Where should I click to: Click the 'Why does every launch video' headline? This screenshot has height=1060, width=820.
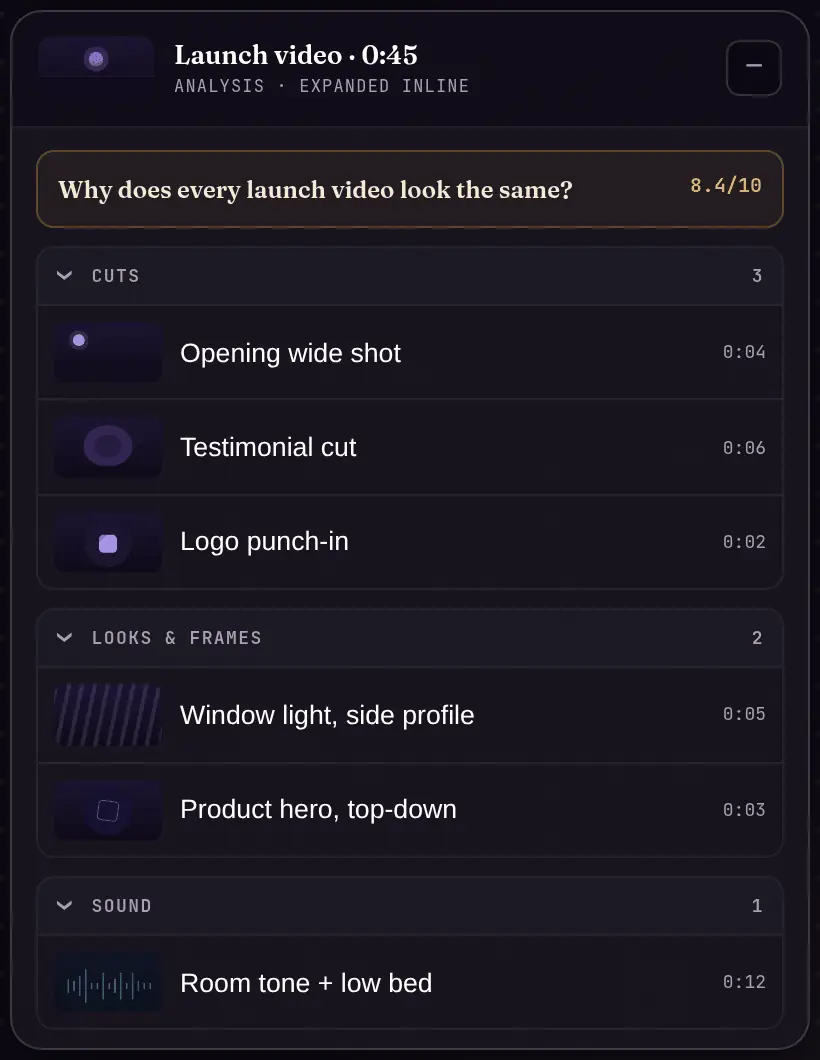[x=315, y=190]
